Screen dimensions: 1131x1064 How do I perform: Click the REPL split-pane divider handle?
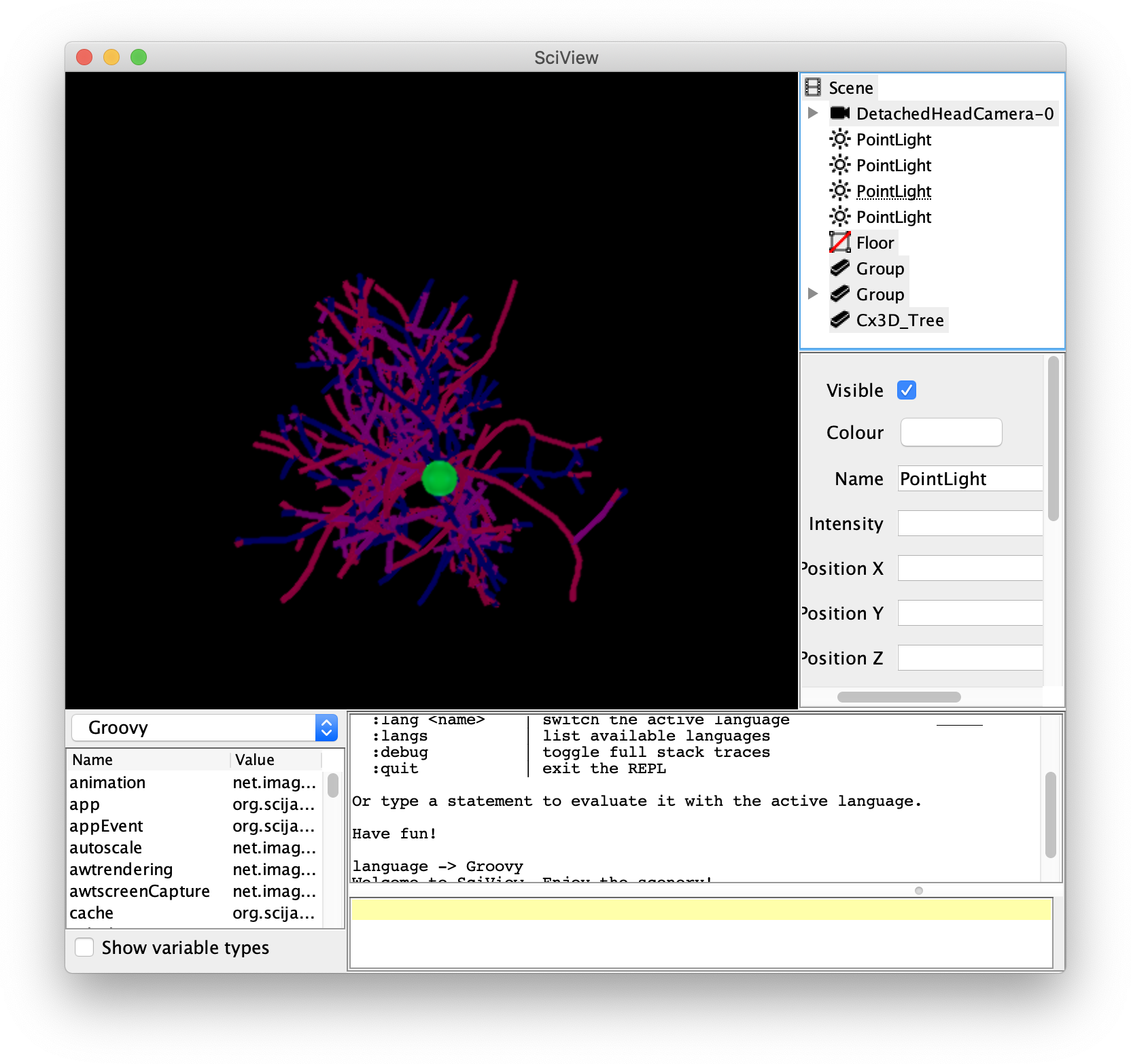click(x=919, y=891)
